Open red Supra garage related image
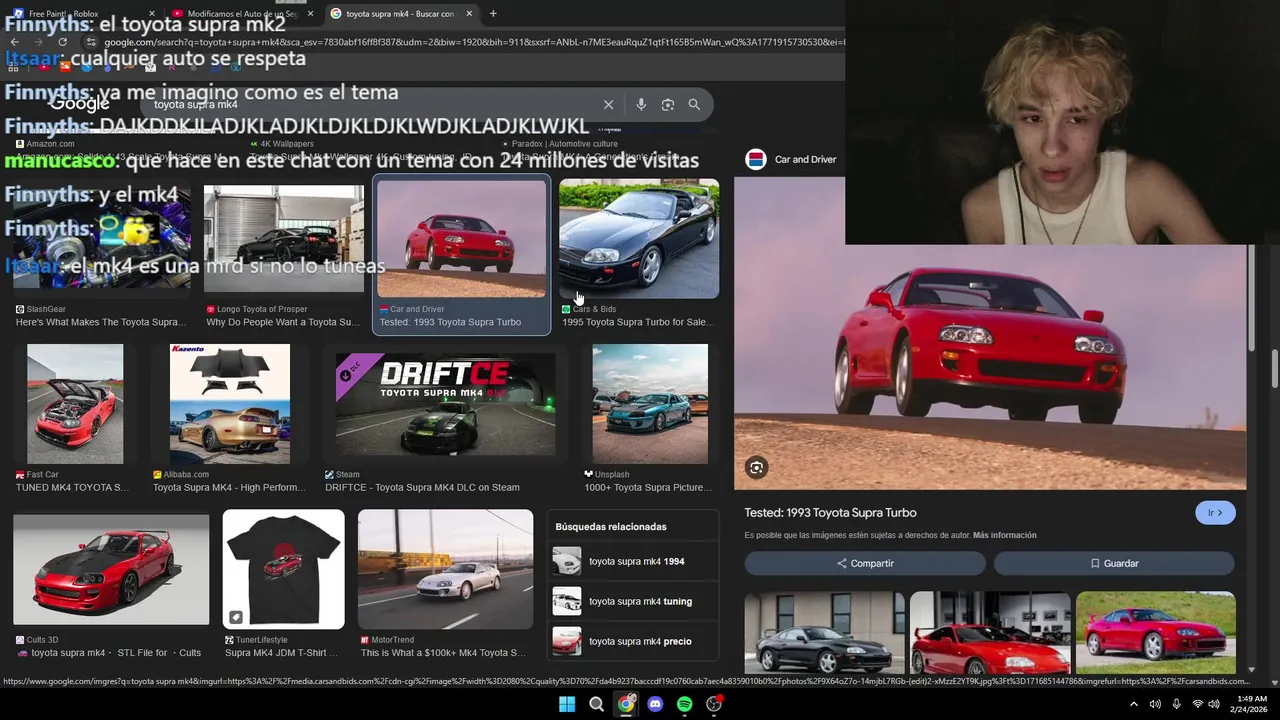Viewport: 1280px width, 720px height. coord(990,633)
